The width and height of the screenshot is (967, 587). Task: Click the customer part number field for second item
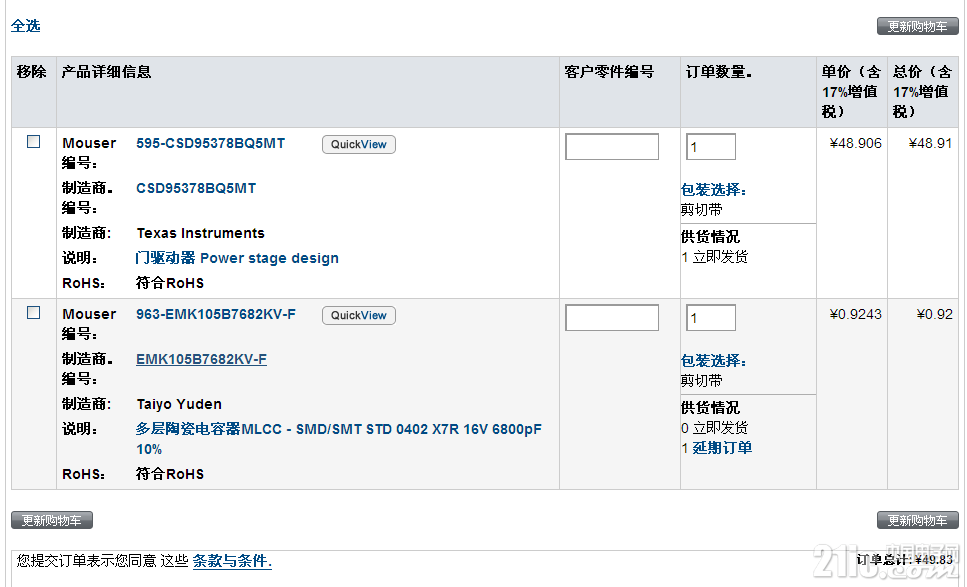point(612,318)
